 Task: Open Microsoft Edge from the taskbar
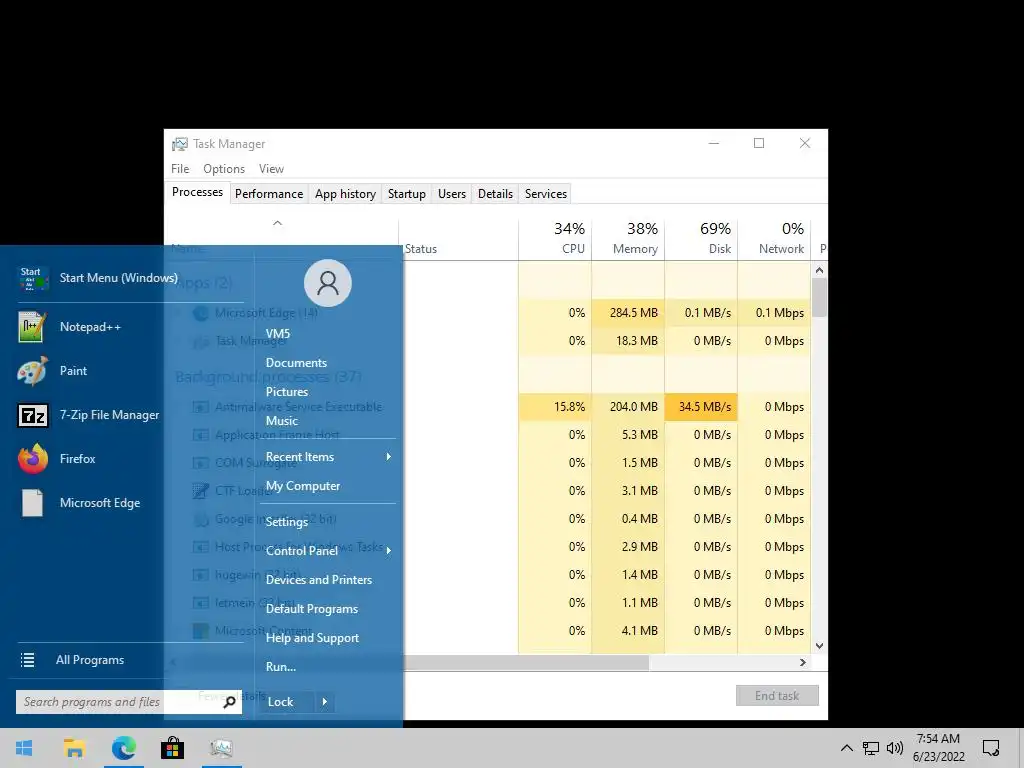tap(123, 748)
